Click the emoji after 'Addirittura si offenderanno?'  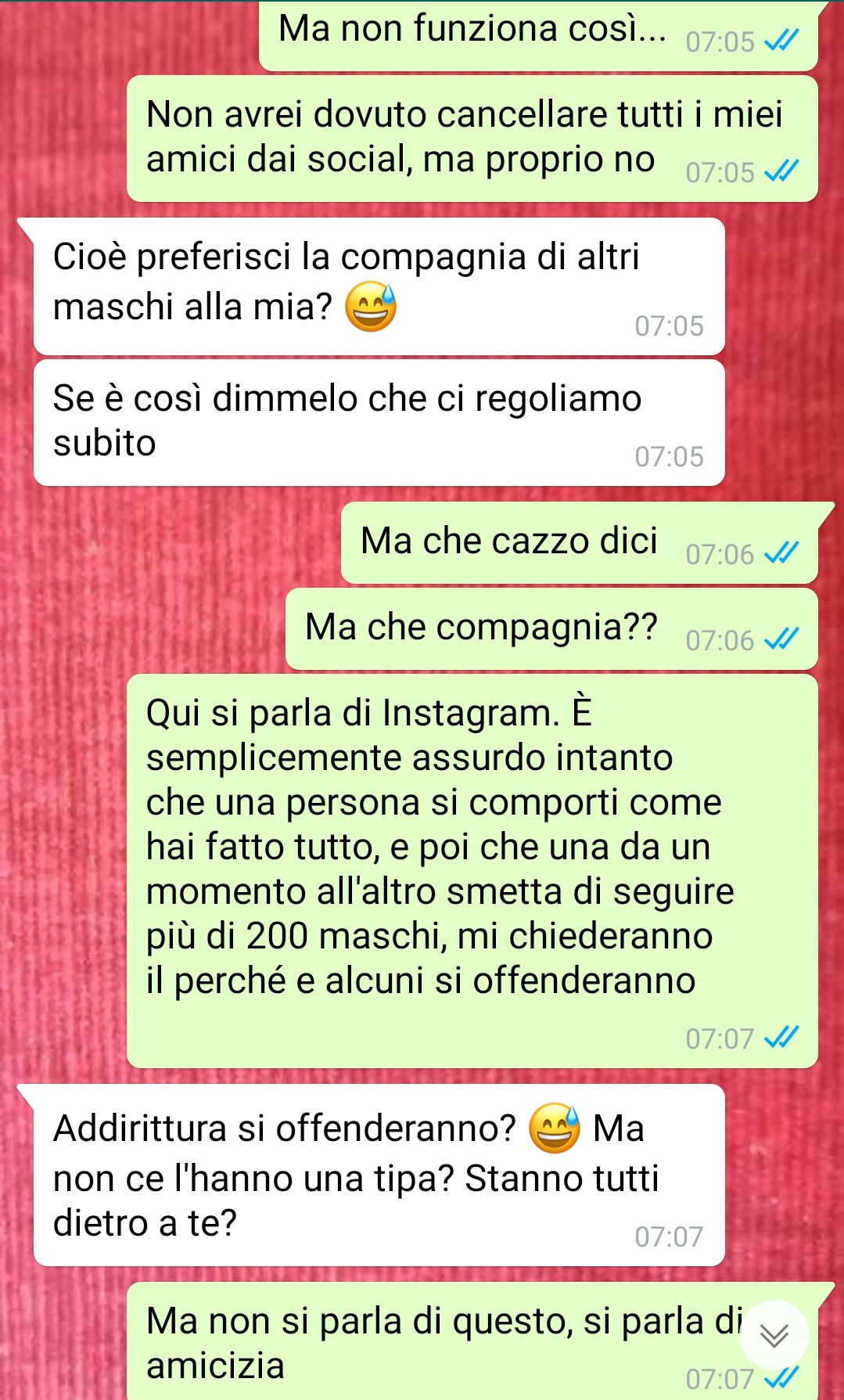[x=555, y=1128]
